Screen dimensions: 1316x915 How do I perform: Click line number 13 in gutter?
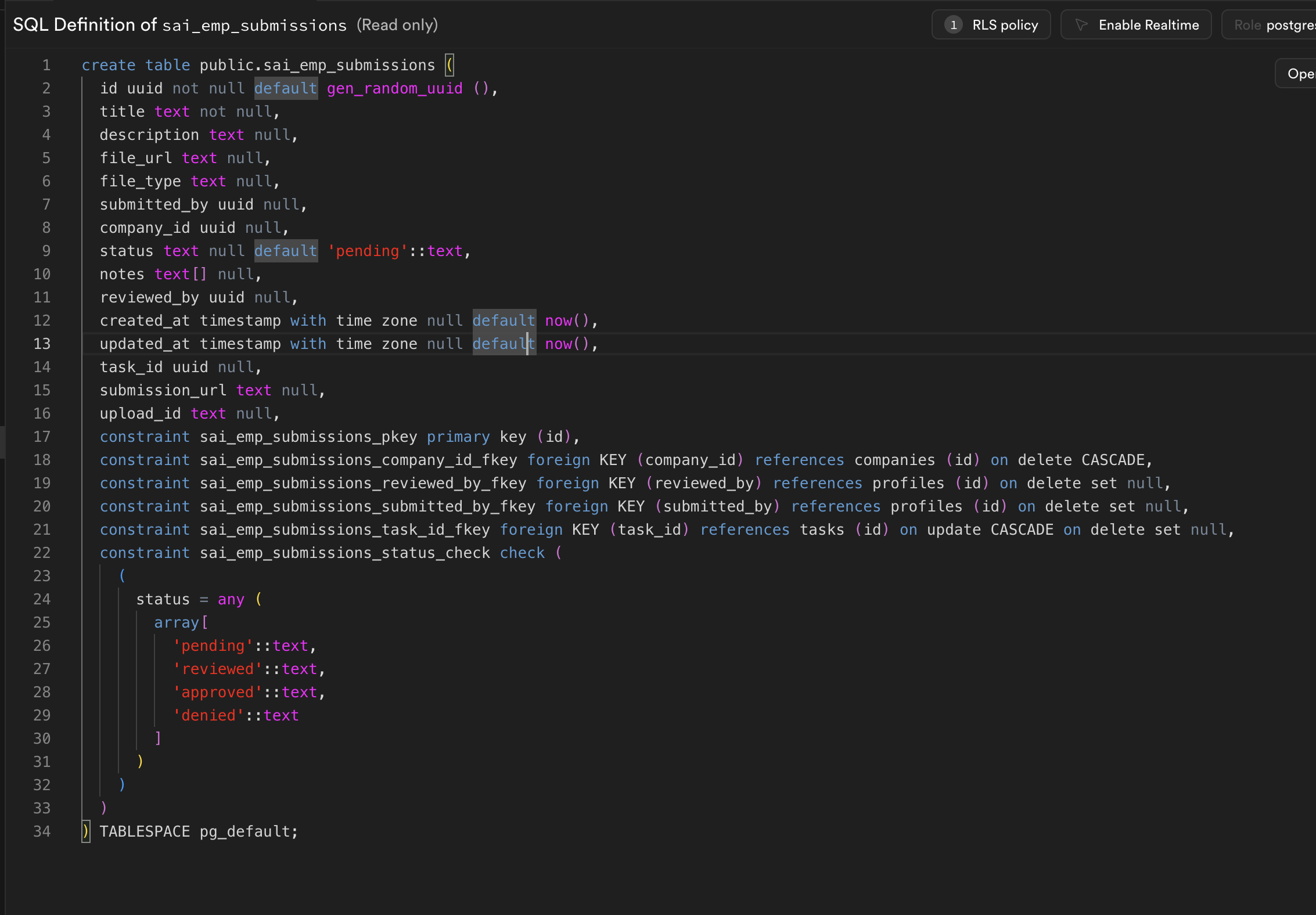[42, 344]
